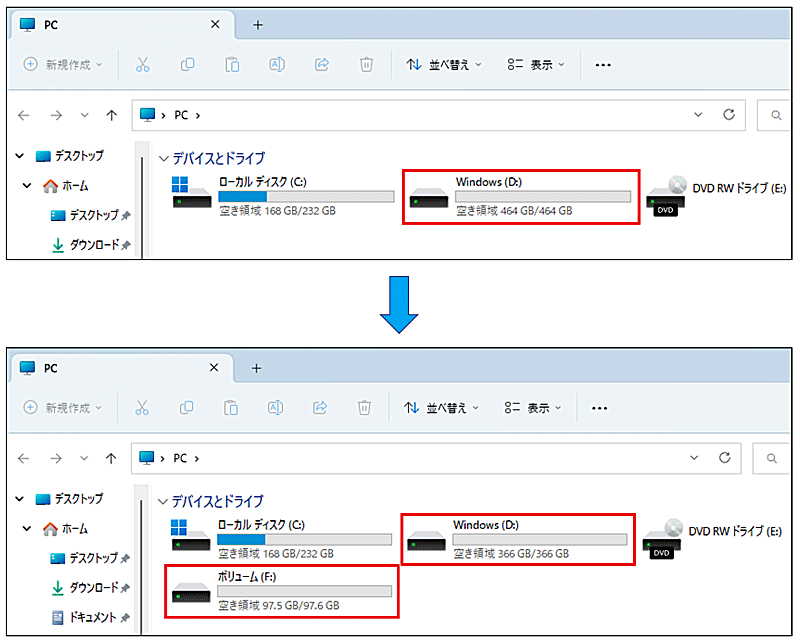800x643 pixels.
Task: Collapse デスクトップ tree node in lower window
Action: (20, 499)
